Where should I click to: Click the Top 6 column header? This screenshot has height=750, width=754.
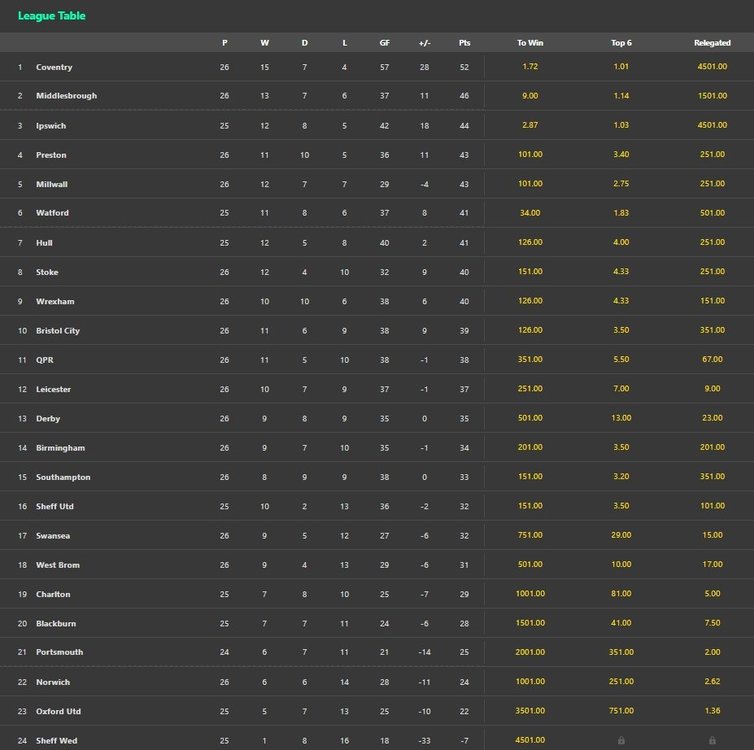621,43
